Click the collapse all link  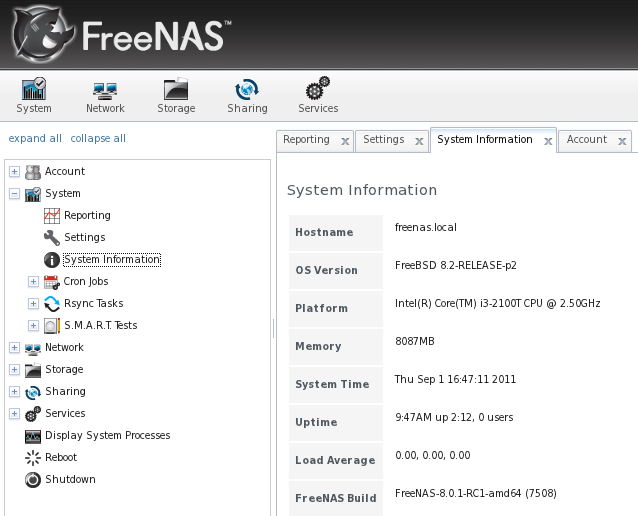98,138
